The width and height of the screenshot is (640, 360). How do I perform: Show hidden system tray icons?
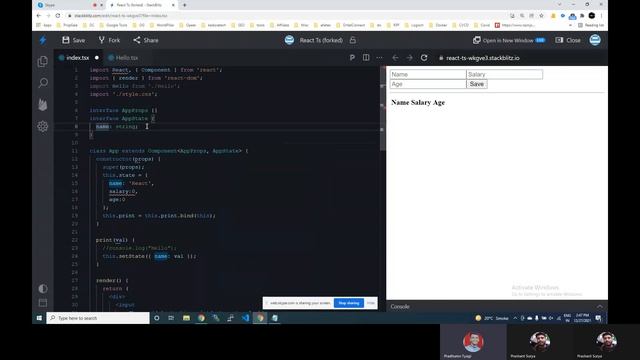tap(515, 318)
